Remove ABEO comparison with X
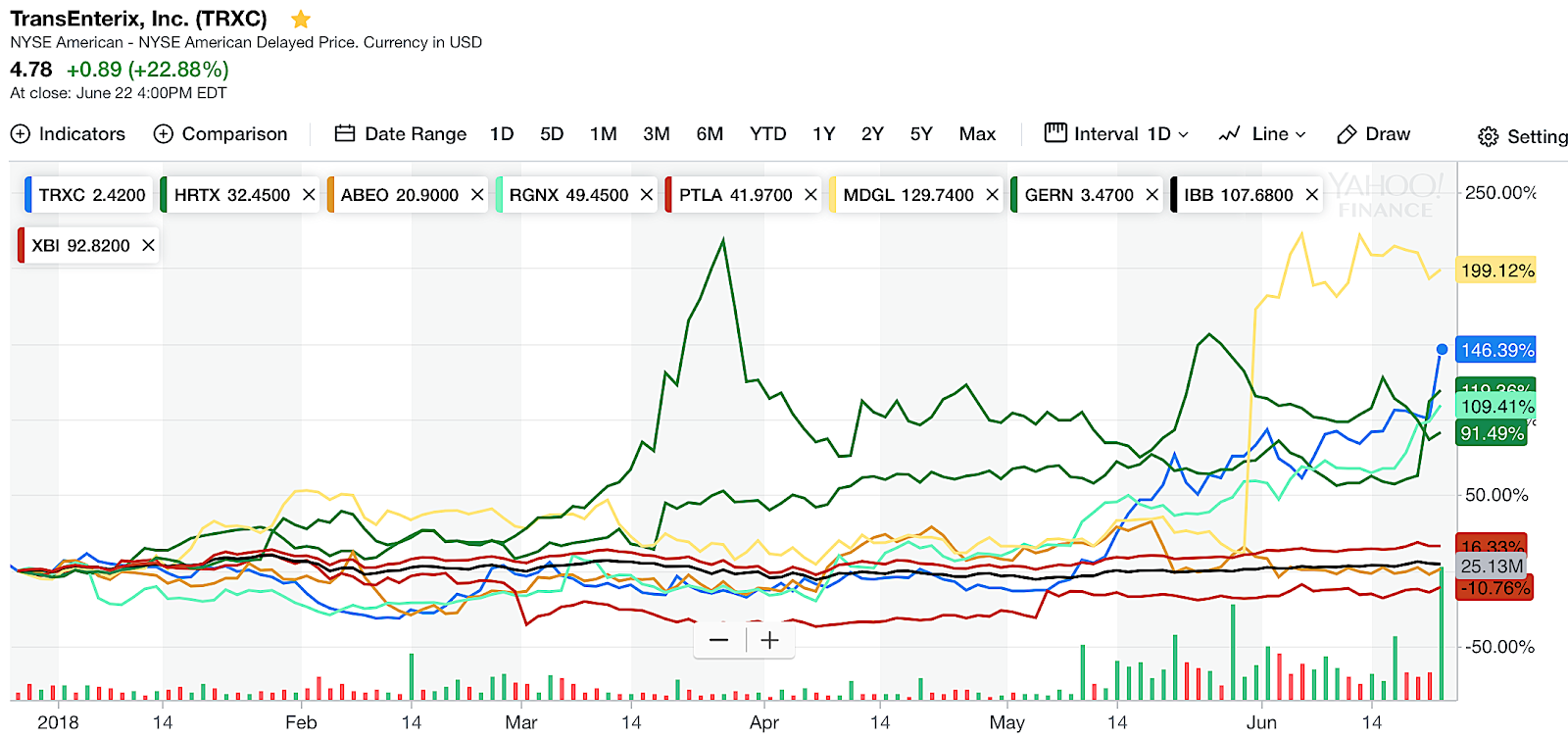The height and width of the screenshot is (739, 1568). (477, 195)
